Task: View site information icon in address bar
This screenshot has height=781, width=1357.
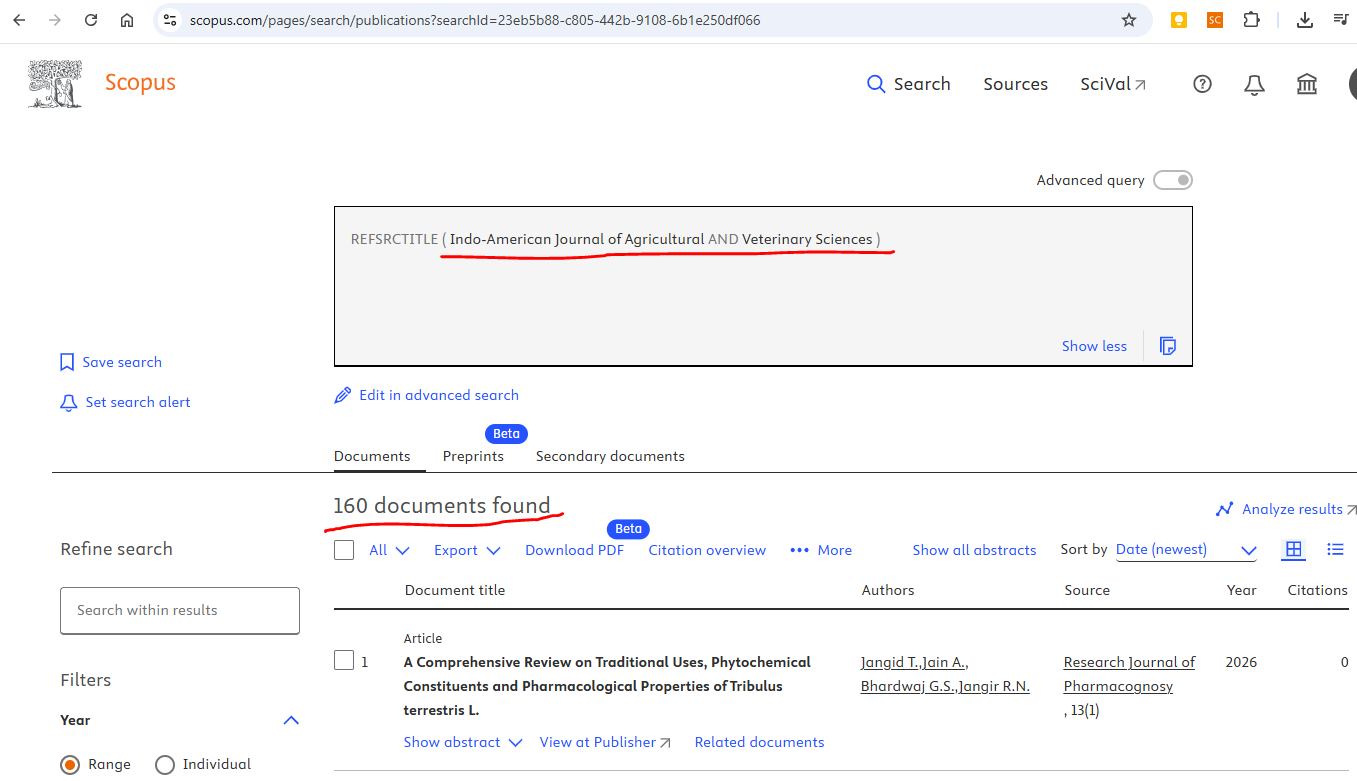Action: coord(170,20)
